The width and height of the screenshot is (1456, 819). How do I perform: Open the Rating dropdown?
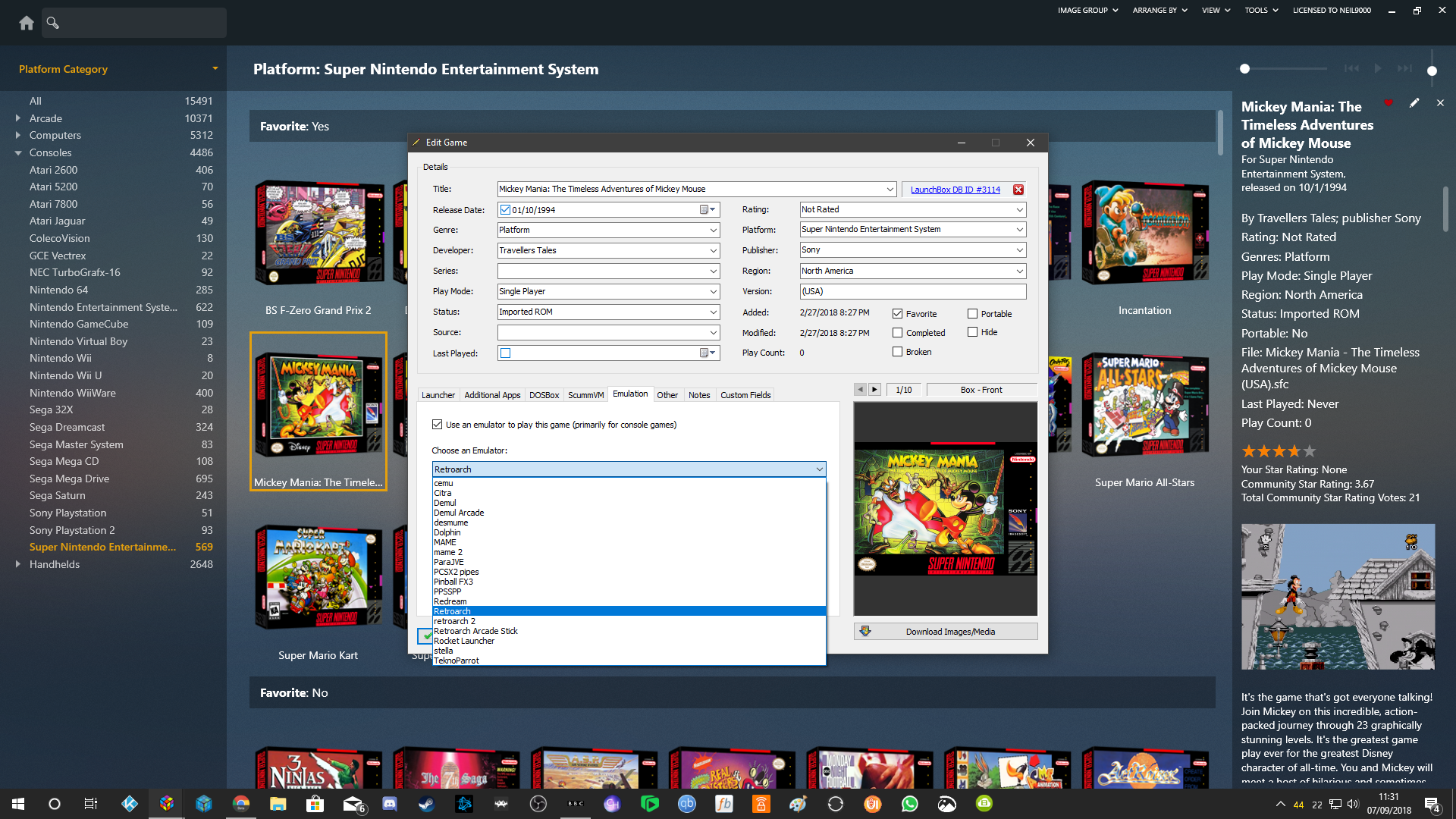click(x=1019, y=209)
